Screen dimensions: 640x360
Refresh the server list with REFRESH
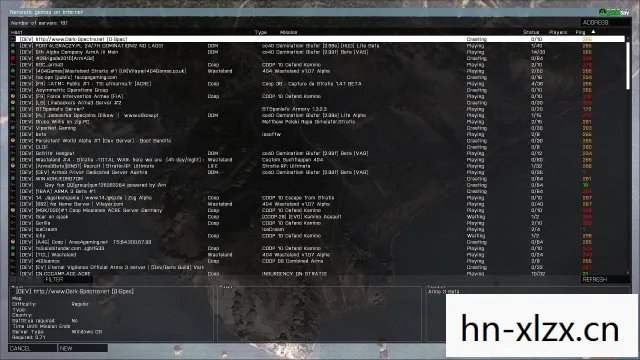tap(605, 280)
